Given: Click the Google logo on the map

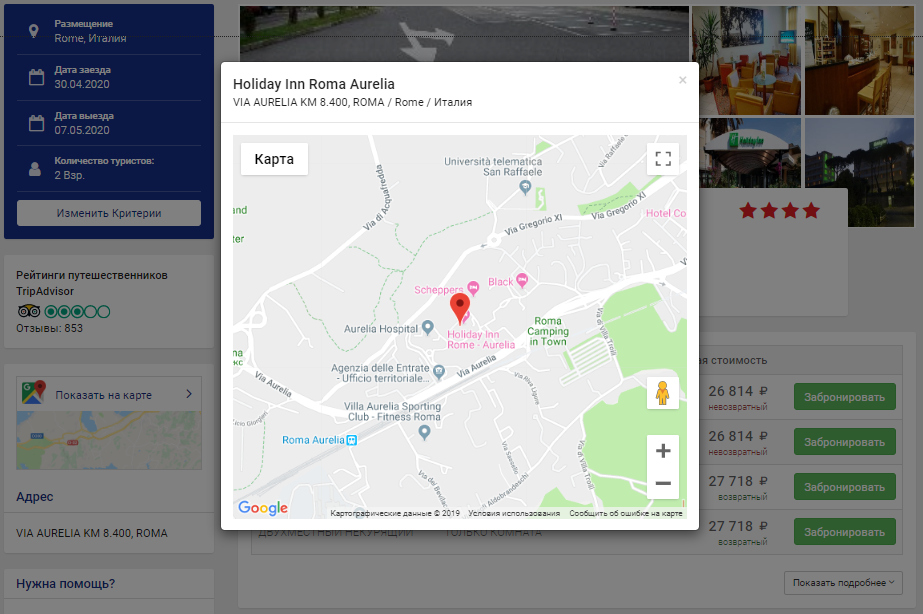Looking at the screenshot, I should pyautogui.click(x=263, y=508).
